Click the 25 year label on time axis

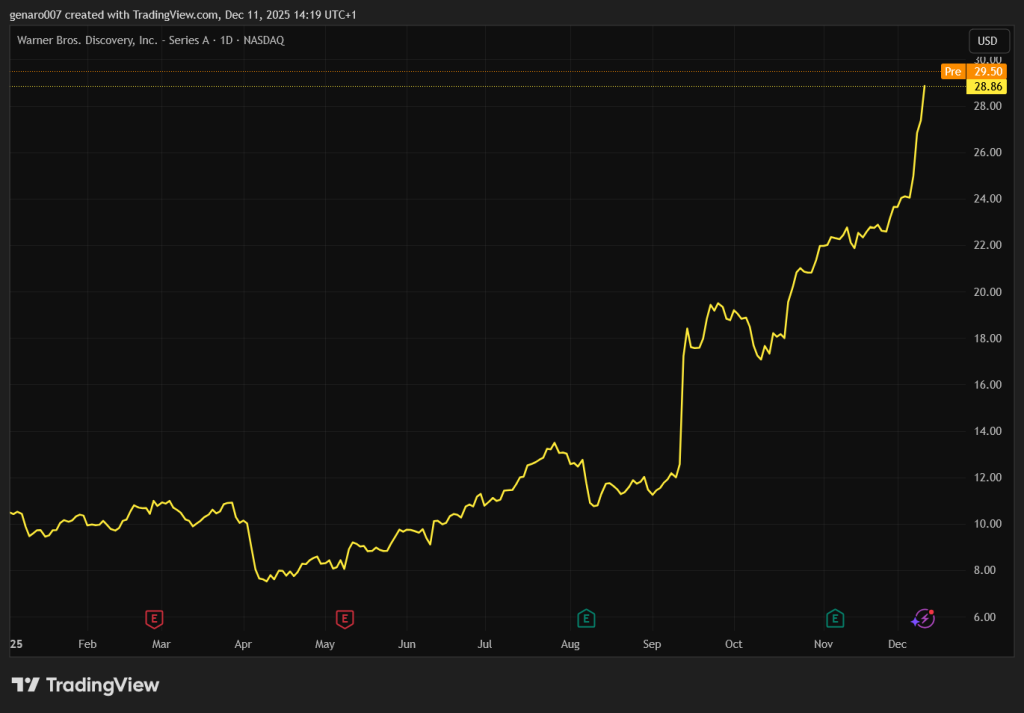click(x=16, y=645)
